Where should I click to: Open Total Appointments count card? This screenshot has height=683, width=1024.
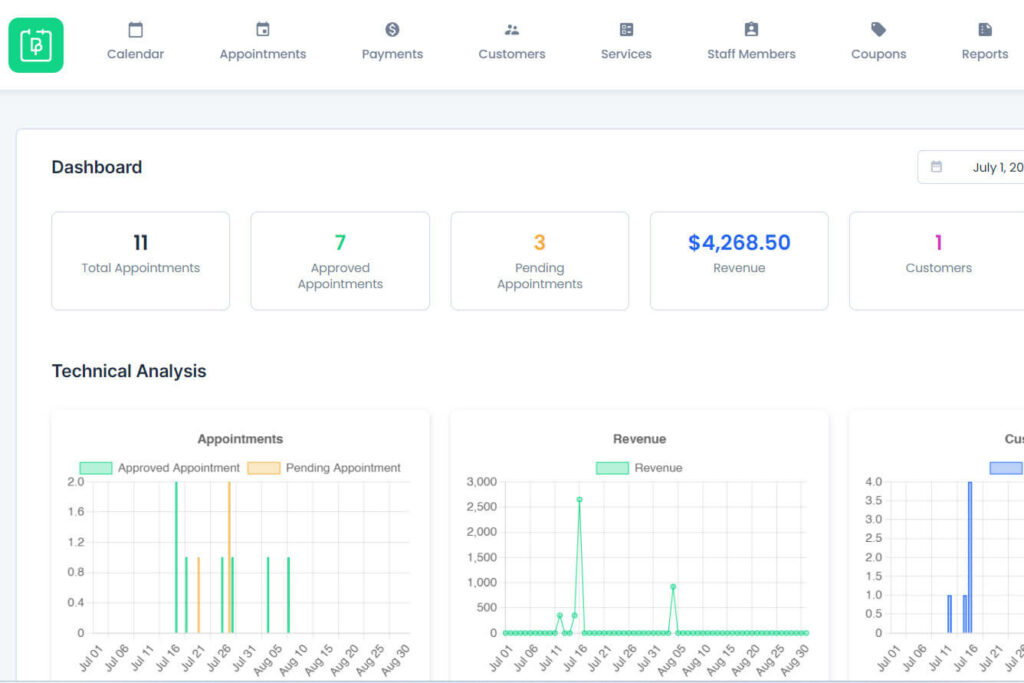140,260
